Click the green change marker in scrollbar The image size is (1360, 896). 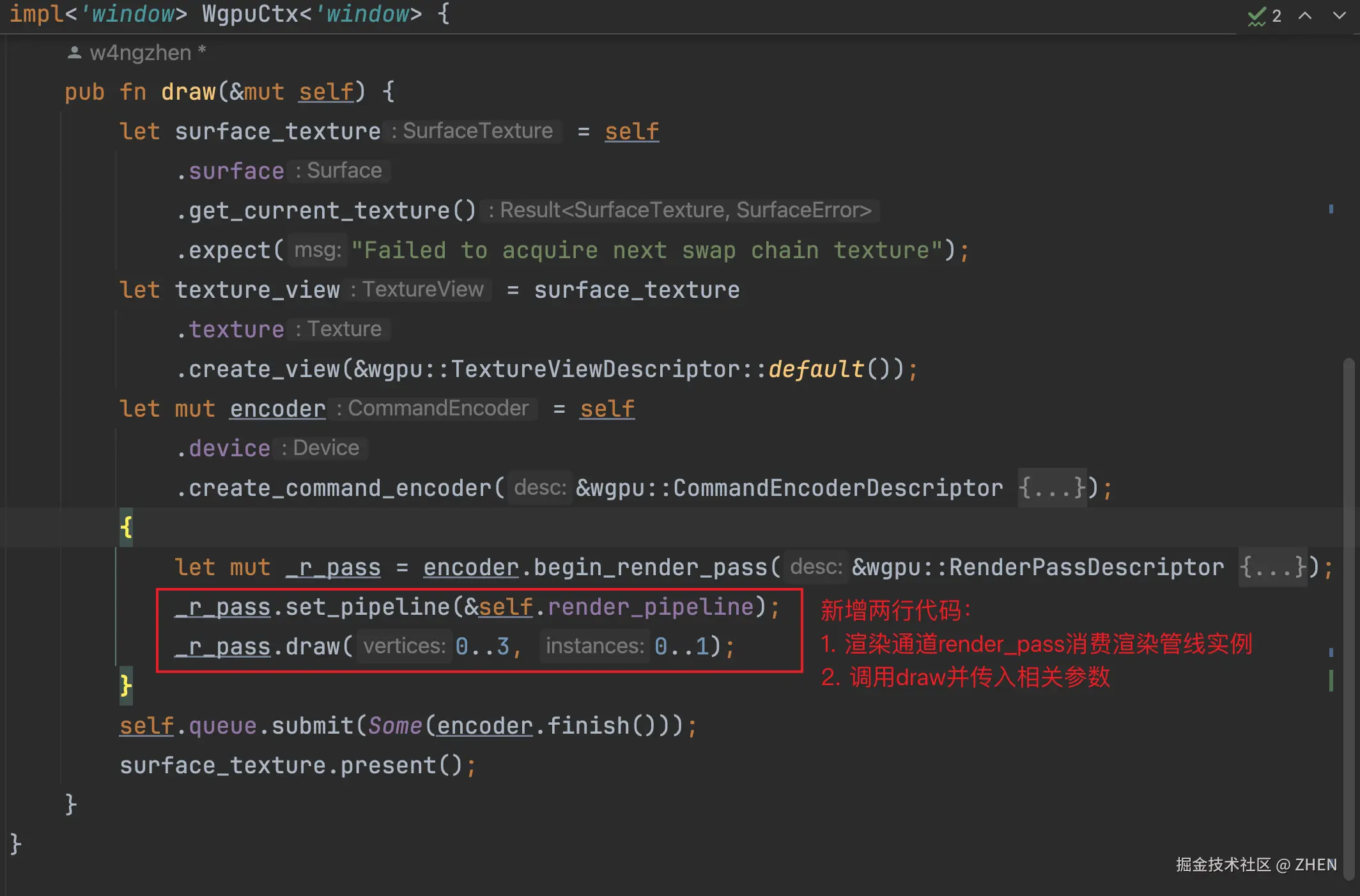pos(1331,681)
